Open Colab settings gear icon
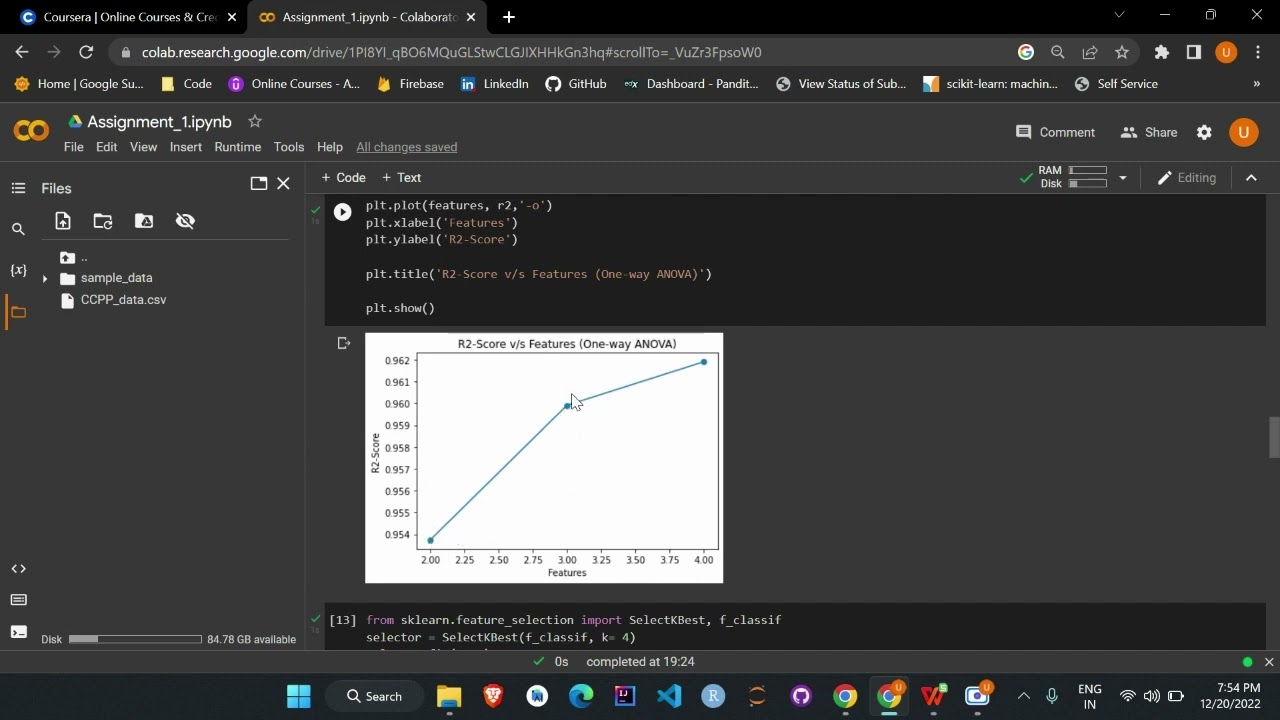Image resolution: width=1280 pixels, height=720 pixels. [x=1204, y=132]
